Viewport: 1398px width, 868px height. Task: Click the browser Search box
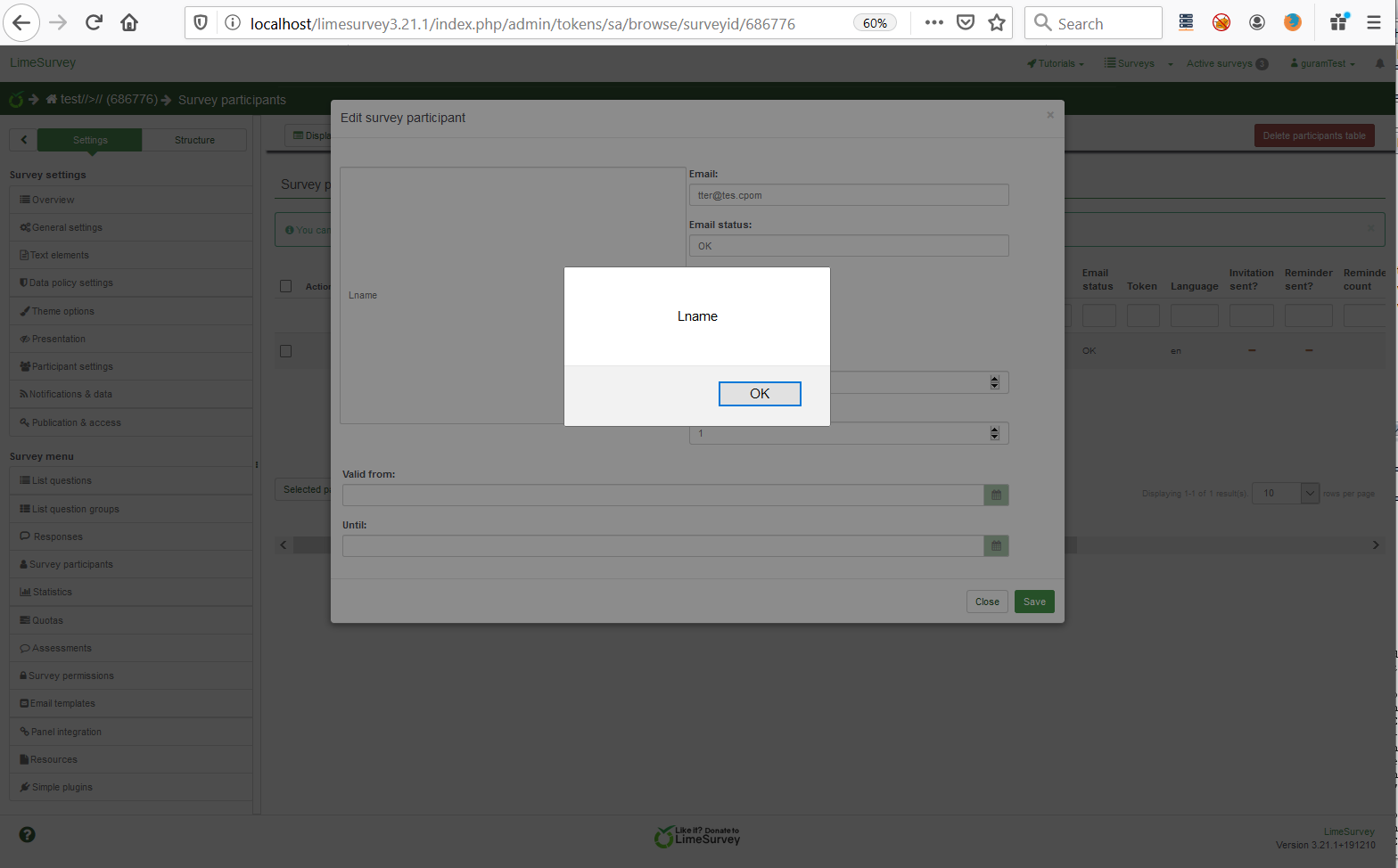1094,23
